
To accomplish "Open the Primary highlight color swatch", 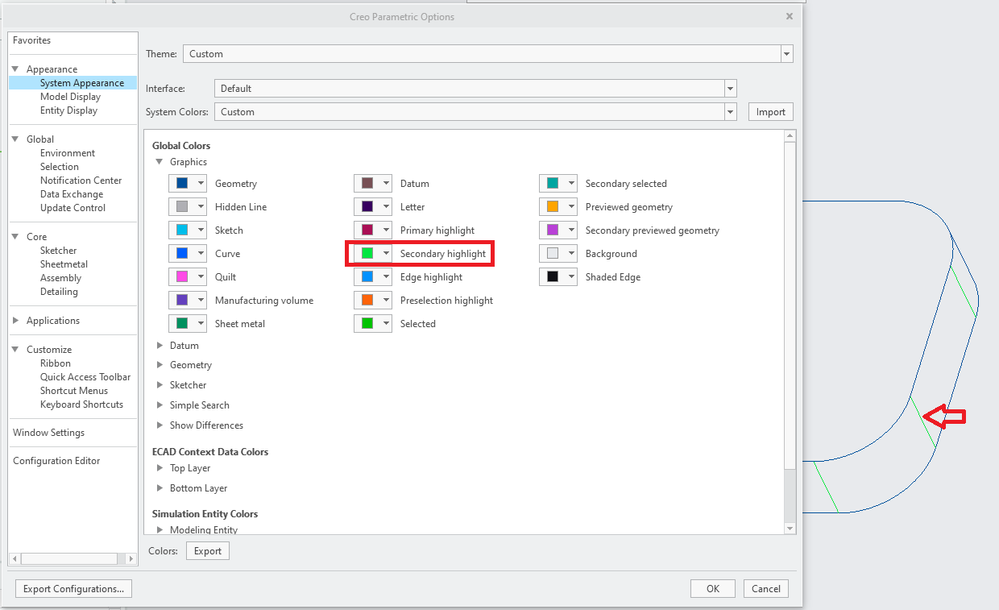I will 373,230.
